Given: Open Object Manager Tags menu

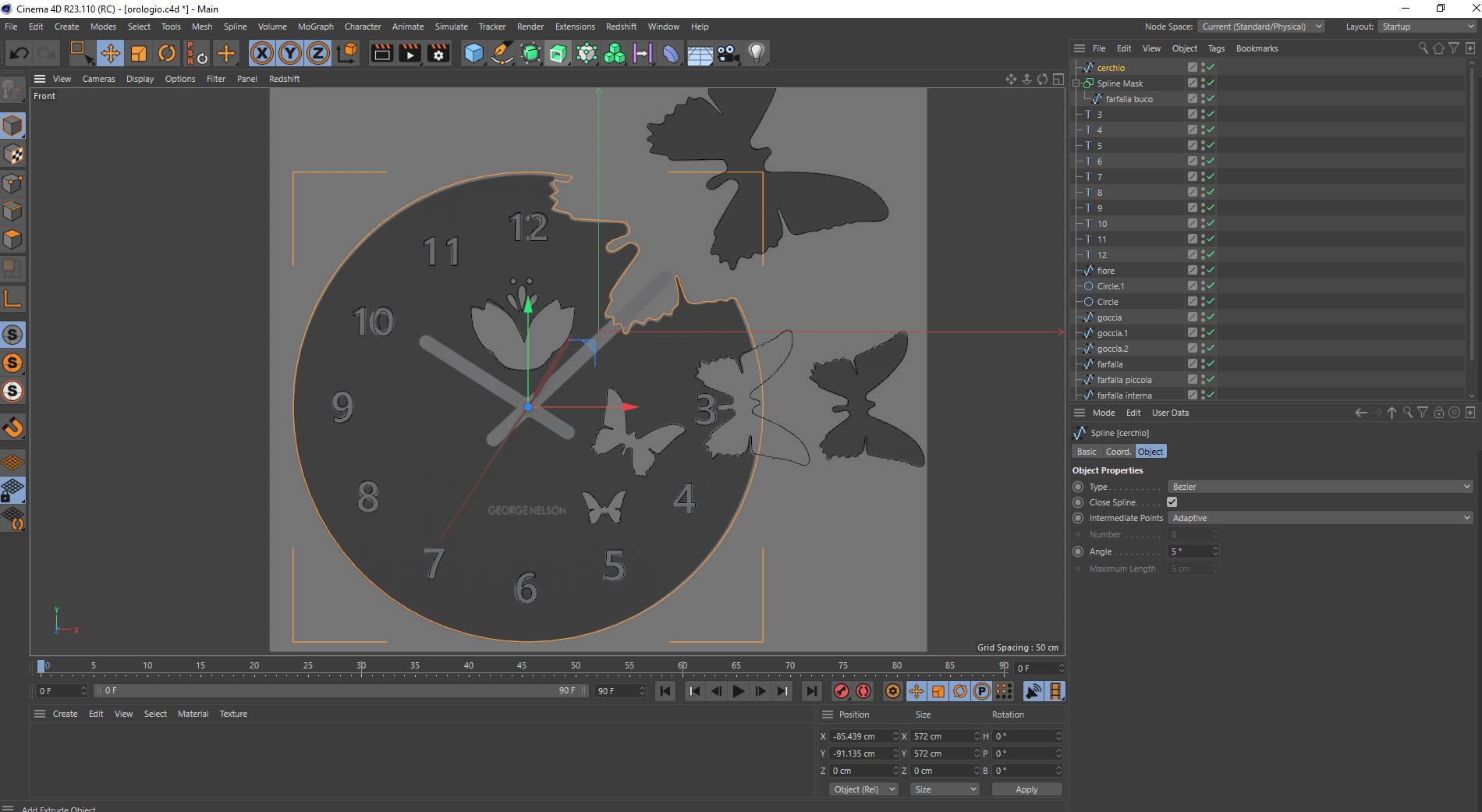Looking at the screenshot, I should coord(1216,48).
